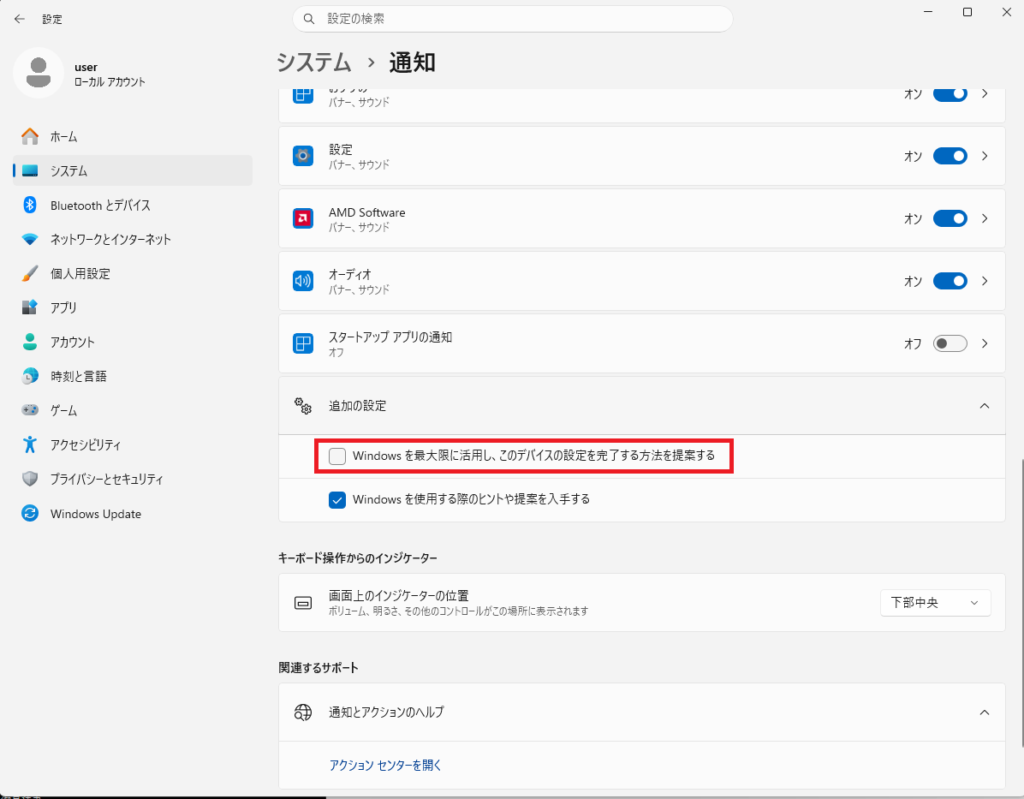Viewport: 1024px width, 799px height.
Task: Click the オーディオ speaker icon
Action: click(303, 281)
